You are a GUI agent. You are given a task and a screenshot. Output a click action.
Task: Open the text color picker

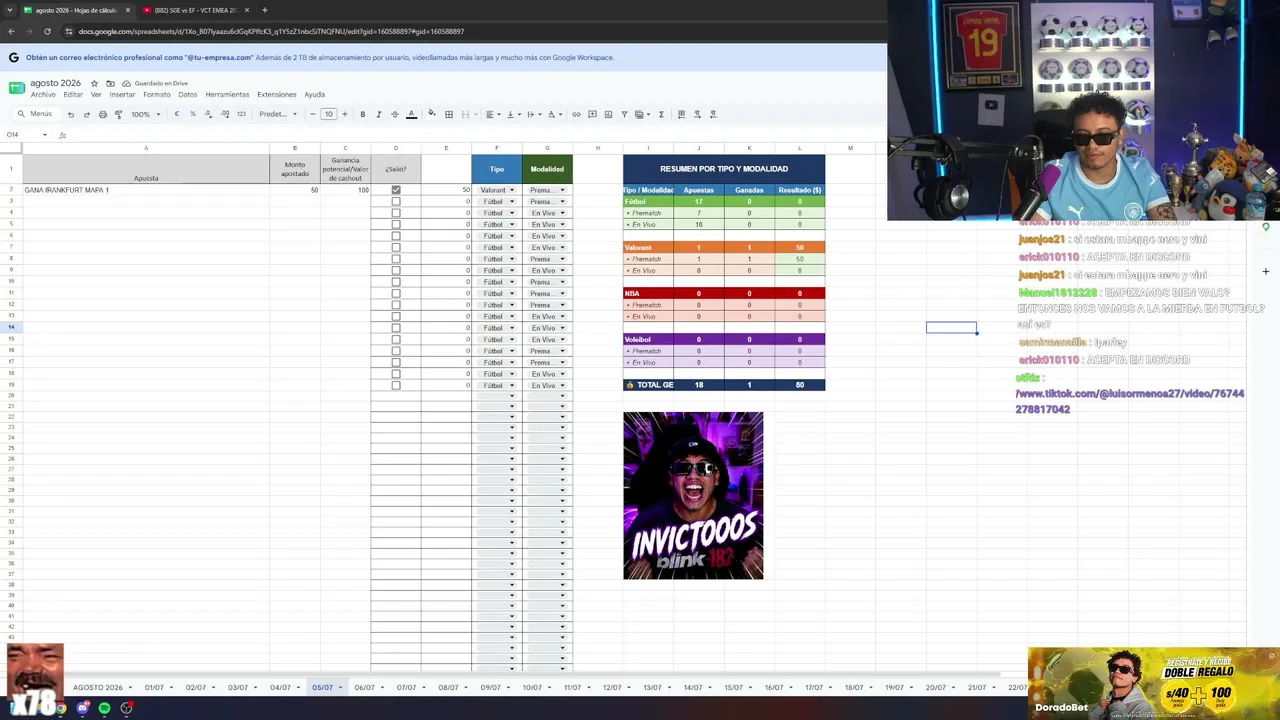click(411, 114)
